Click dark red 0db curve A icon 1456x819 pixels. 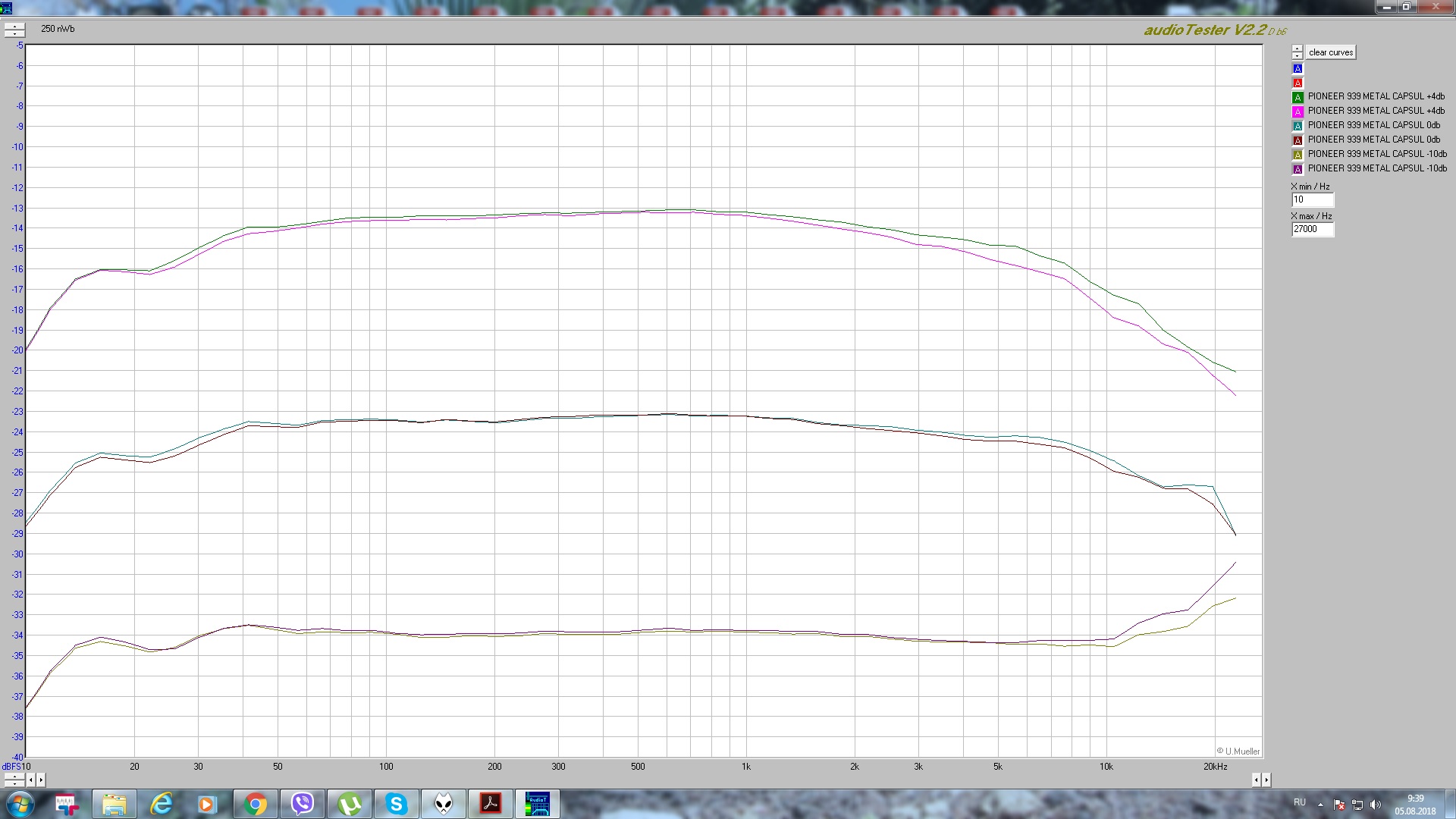(x=1298, y=140)
